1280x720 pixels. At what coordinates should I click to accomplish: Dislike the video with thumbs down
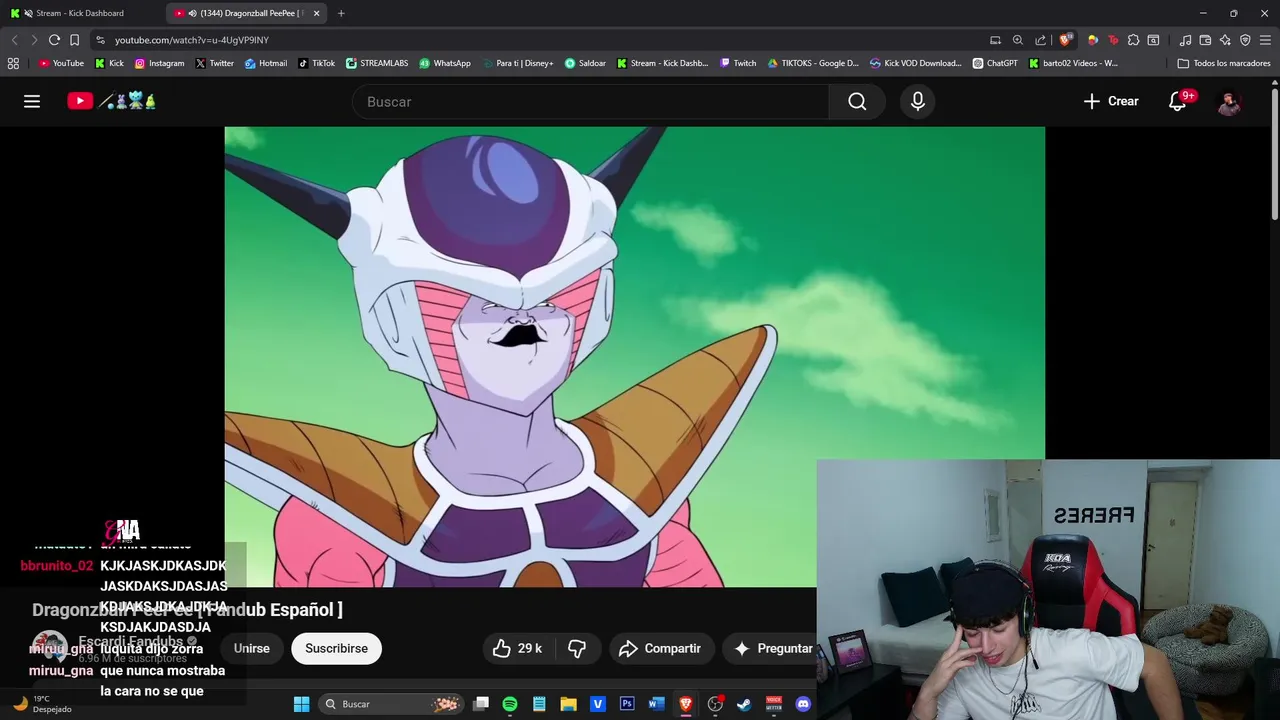pos(577,648)
